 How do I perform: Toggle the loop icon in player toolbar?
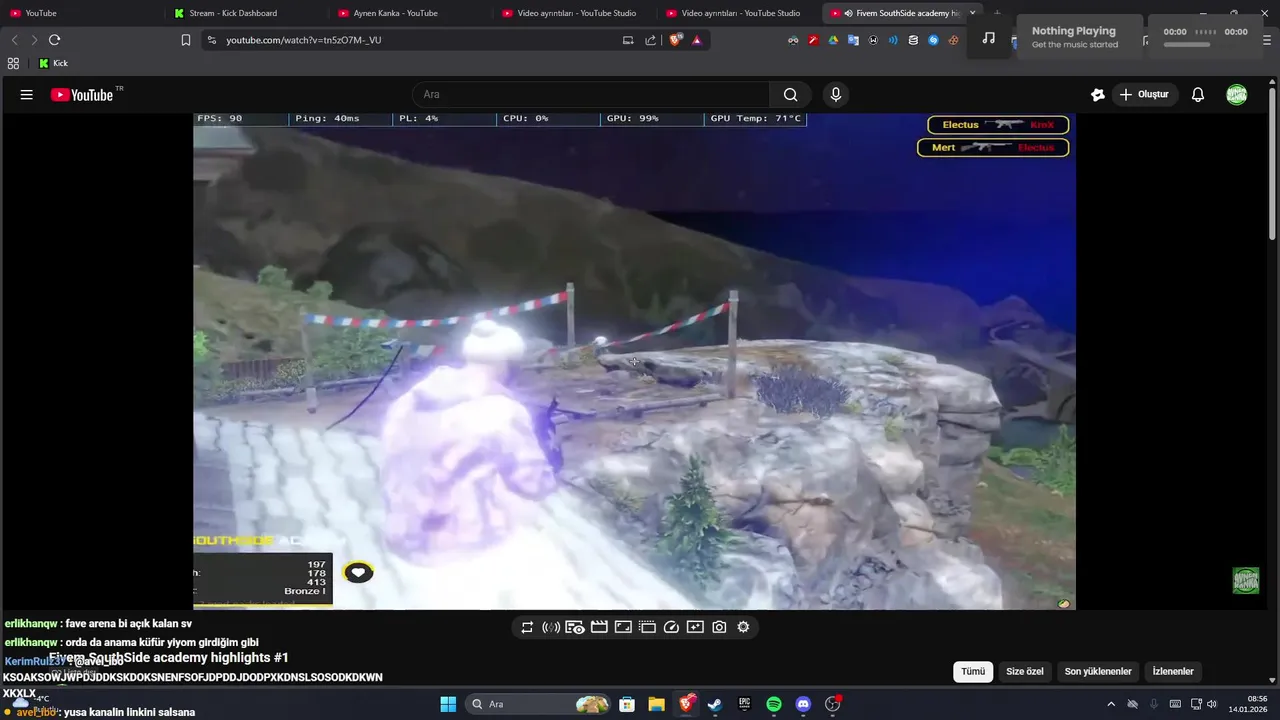[x=527, y=627]
